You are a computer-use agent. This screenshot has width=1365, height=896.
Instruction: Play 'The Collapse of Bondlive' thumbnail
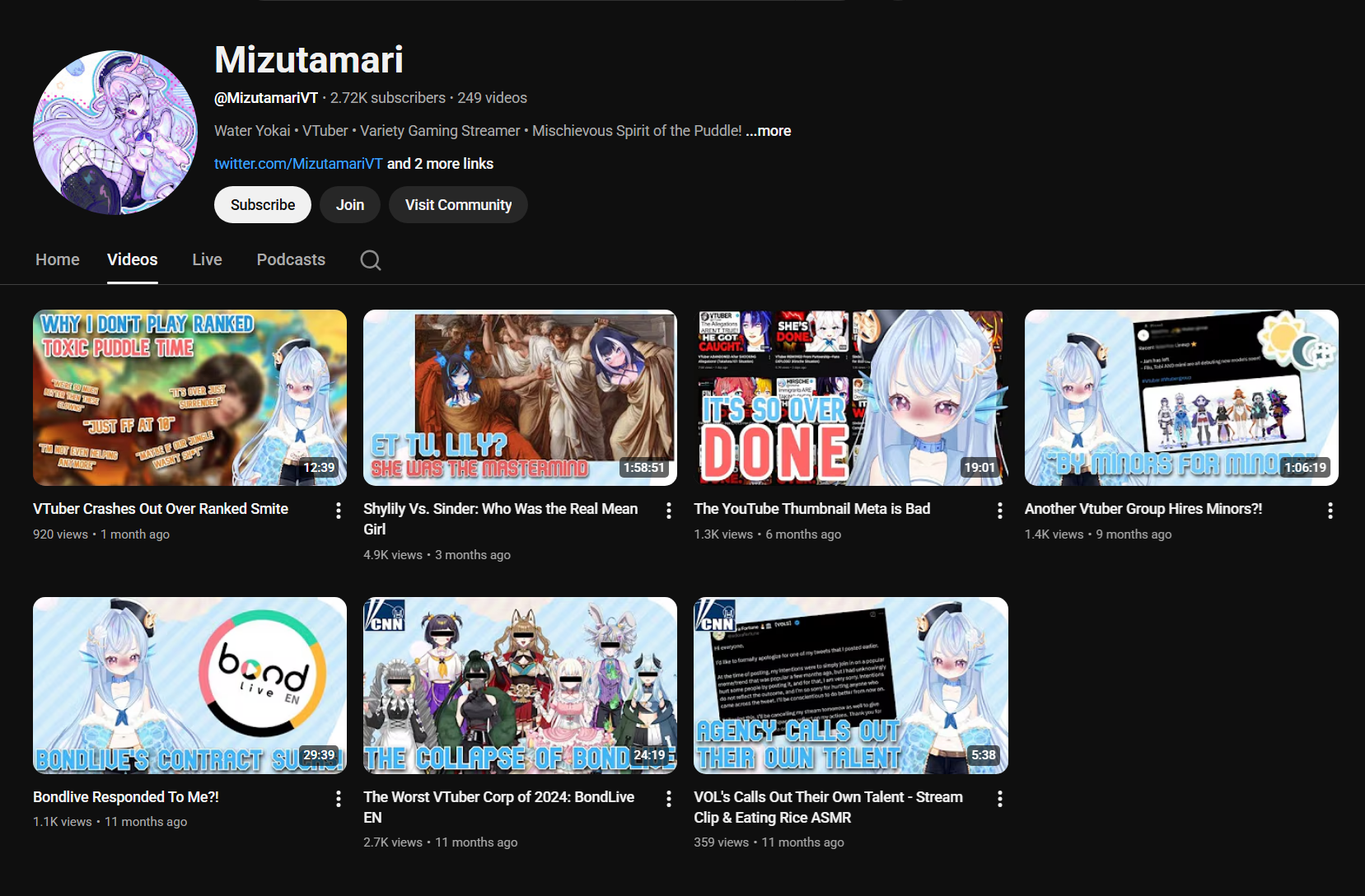520,685
